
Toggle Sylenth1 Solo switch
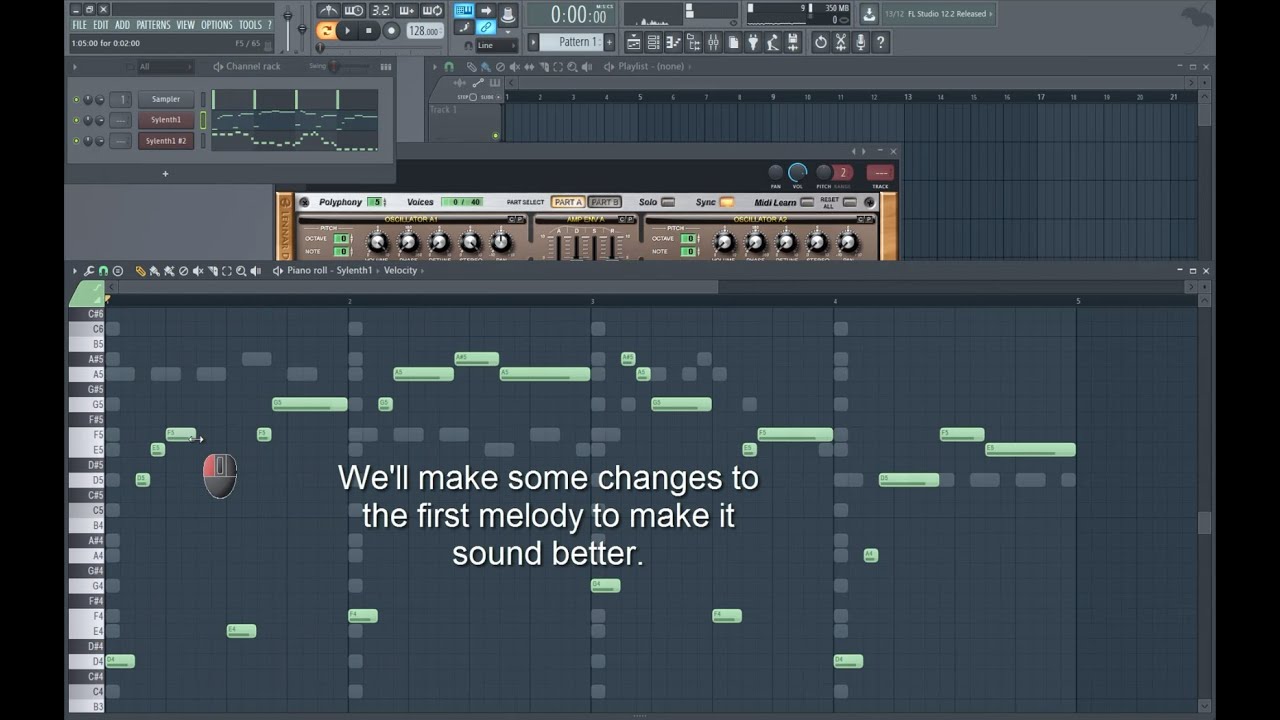tap(668, 202)
